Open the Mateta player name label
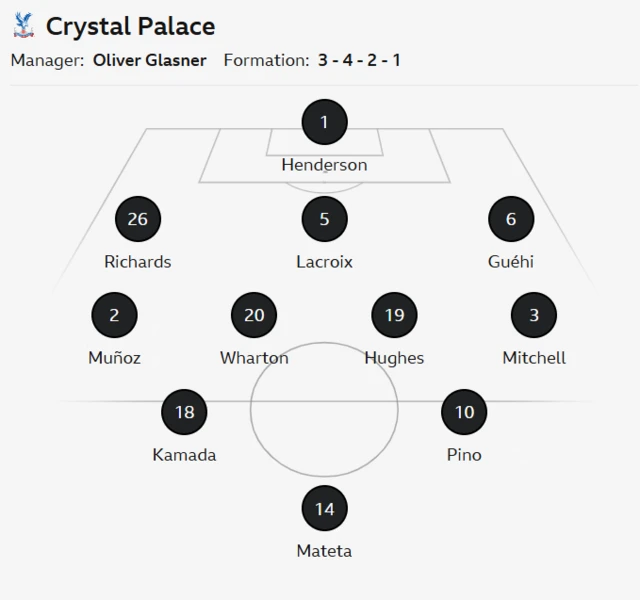The height and width of the screenshot is (600, 640). click(x=324, y=551)
